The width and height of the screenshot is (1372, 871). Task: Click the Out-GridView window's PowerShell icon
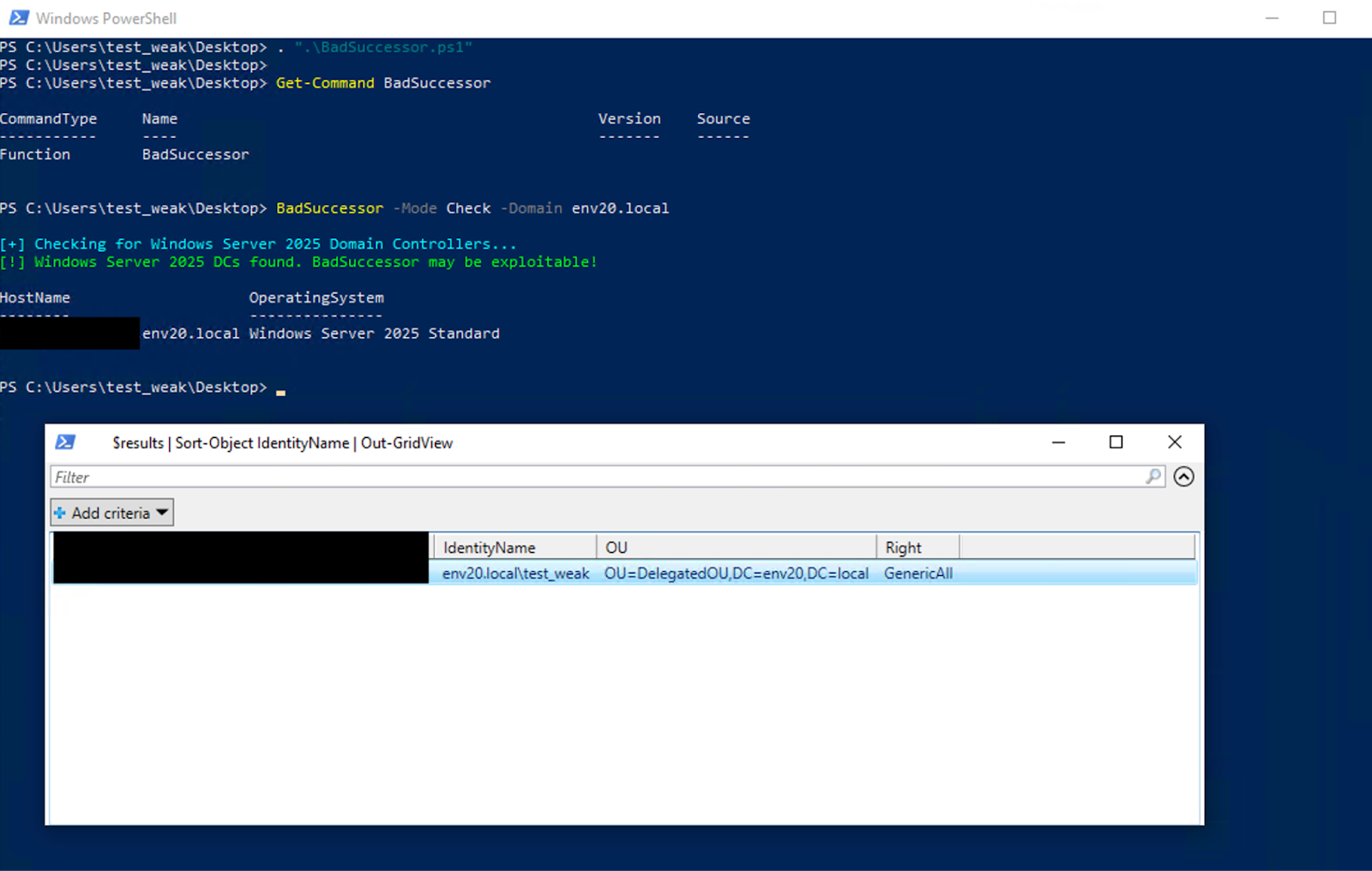coord(65,442)
